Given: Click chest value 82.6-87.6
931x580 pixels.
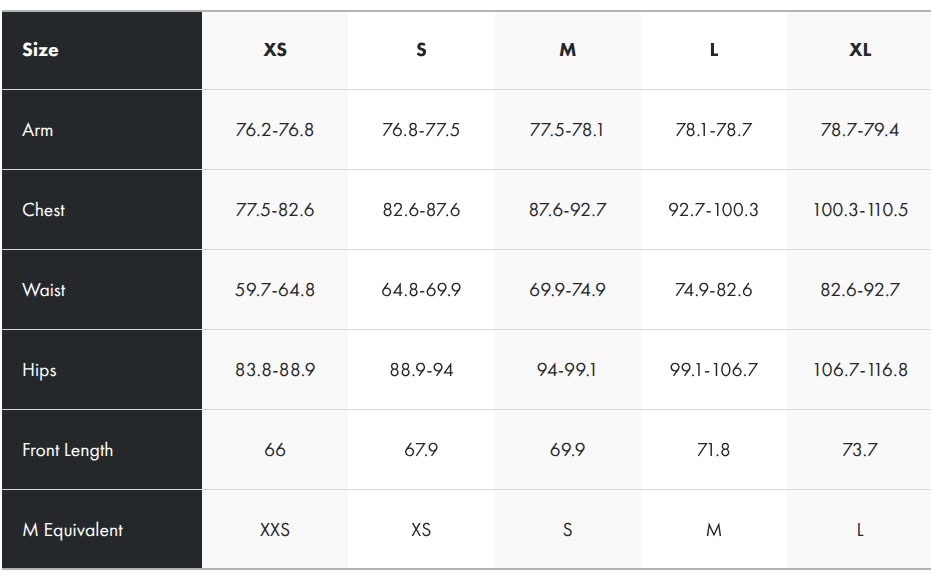Looking at the screenshot, I should tap(421, 210).
